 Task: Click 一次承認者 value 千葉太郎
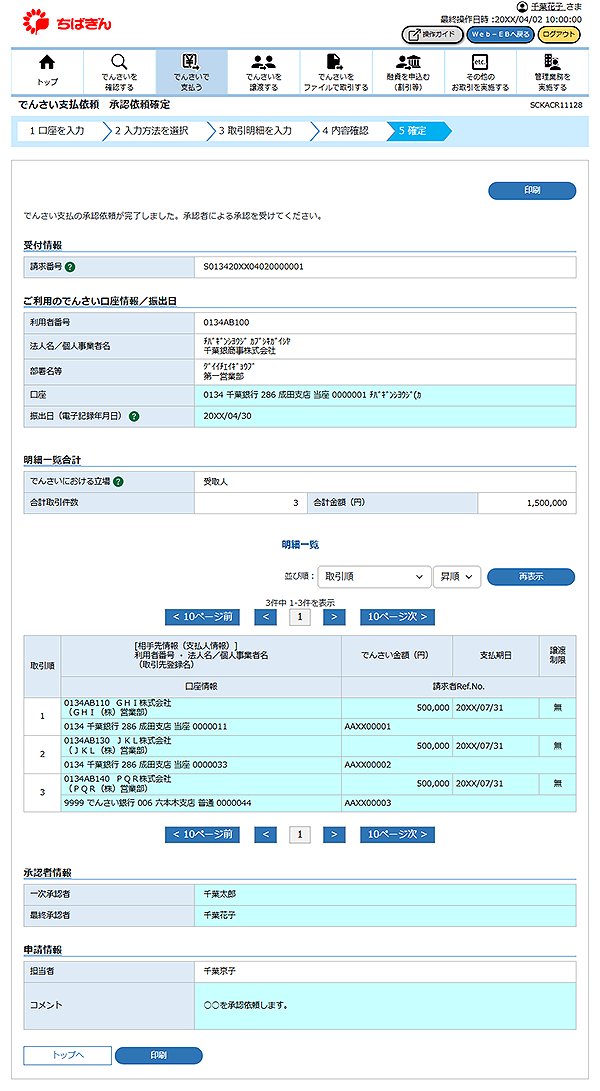tap(219, 894)
